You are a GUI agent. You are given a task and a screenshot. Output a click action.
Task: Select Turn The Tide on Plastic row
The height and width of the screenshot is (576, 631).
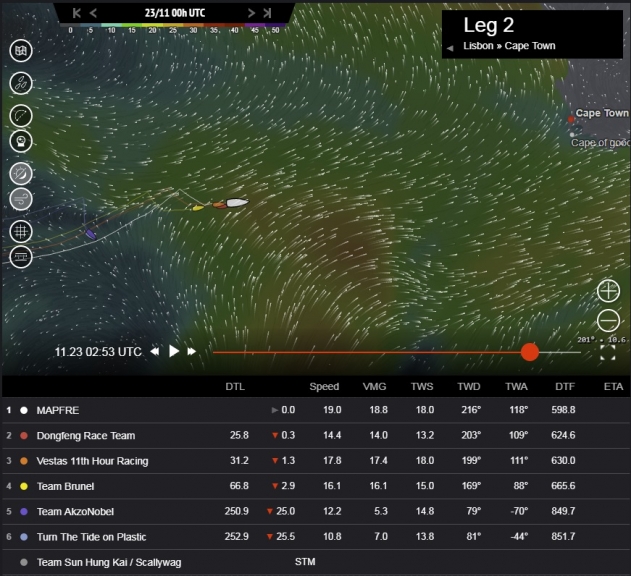[x=316, y=537]
